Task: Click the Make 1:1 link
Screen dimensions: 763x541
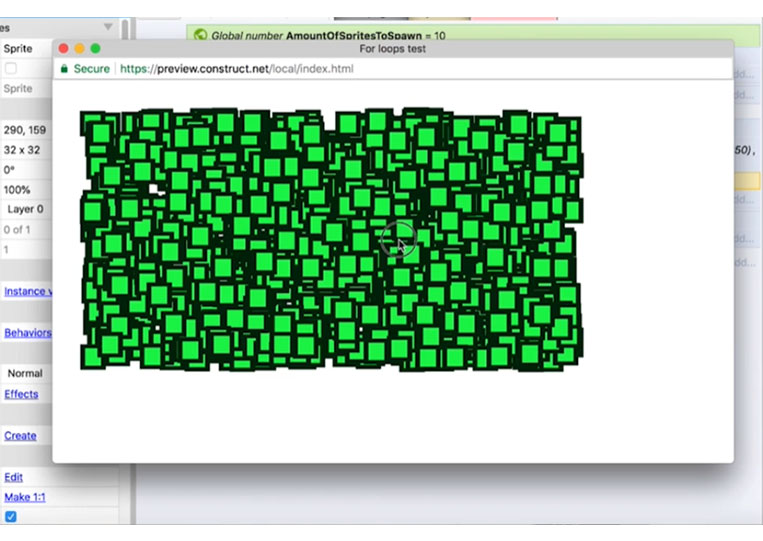Action: [x=24, y=497]
